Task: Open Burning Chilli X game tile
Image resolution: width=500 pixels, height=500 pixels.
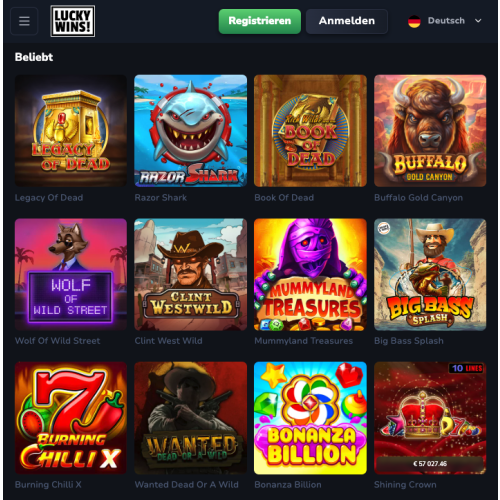Action: pos(71,418)
